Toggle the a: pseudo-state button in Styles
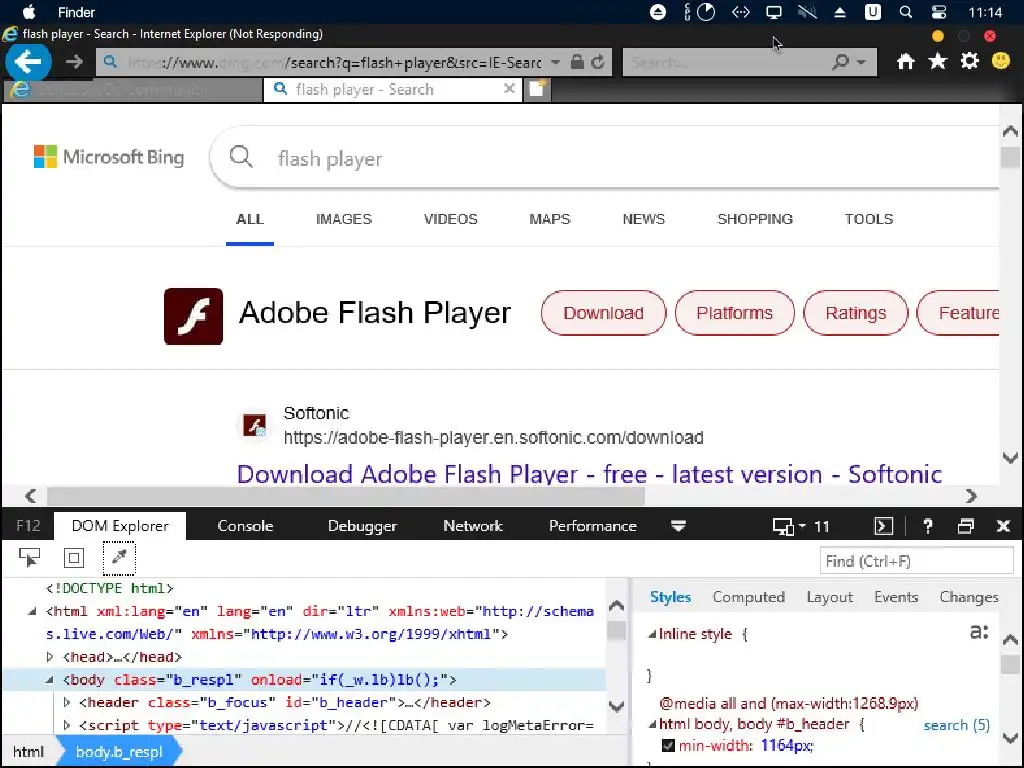1024x768 pixels. pyautogui.click(x=979, y=632)
